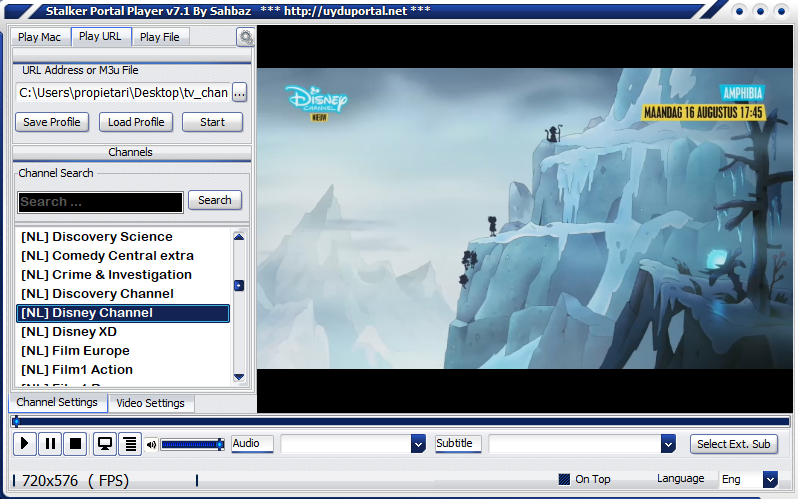The height and width of the screenshot is (499, 798).
Task: Open the Video Settings tab
Action: tap(151, 403)
